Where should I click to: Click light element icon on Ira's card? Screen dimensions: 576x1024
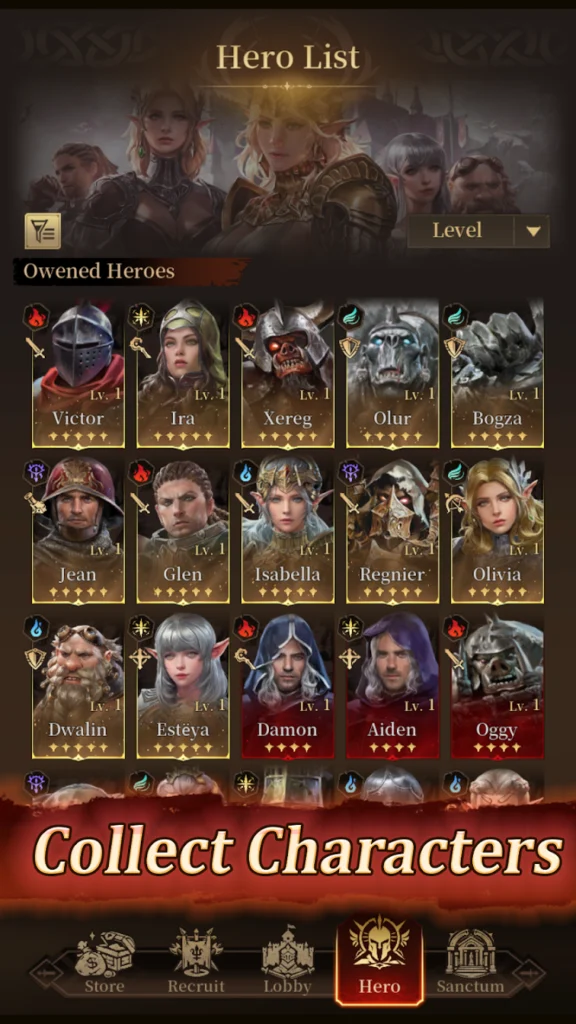tap(140, 317)
